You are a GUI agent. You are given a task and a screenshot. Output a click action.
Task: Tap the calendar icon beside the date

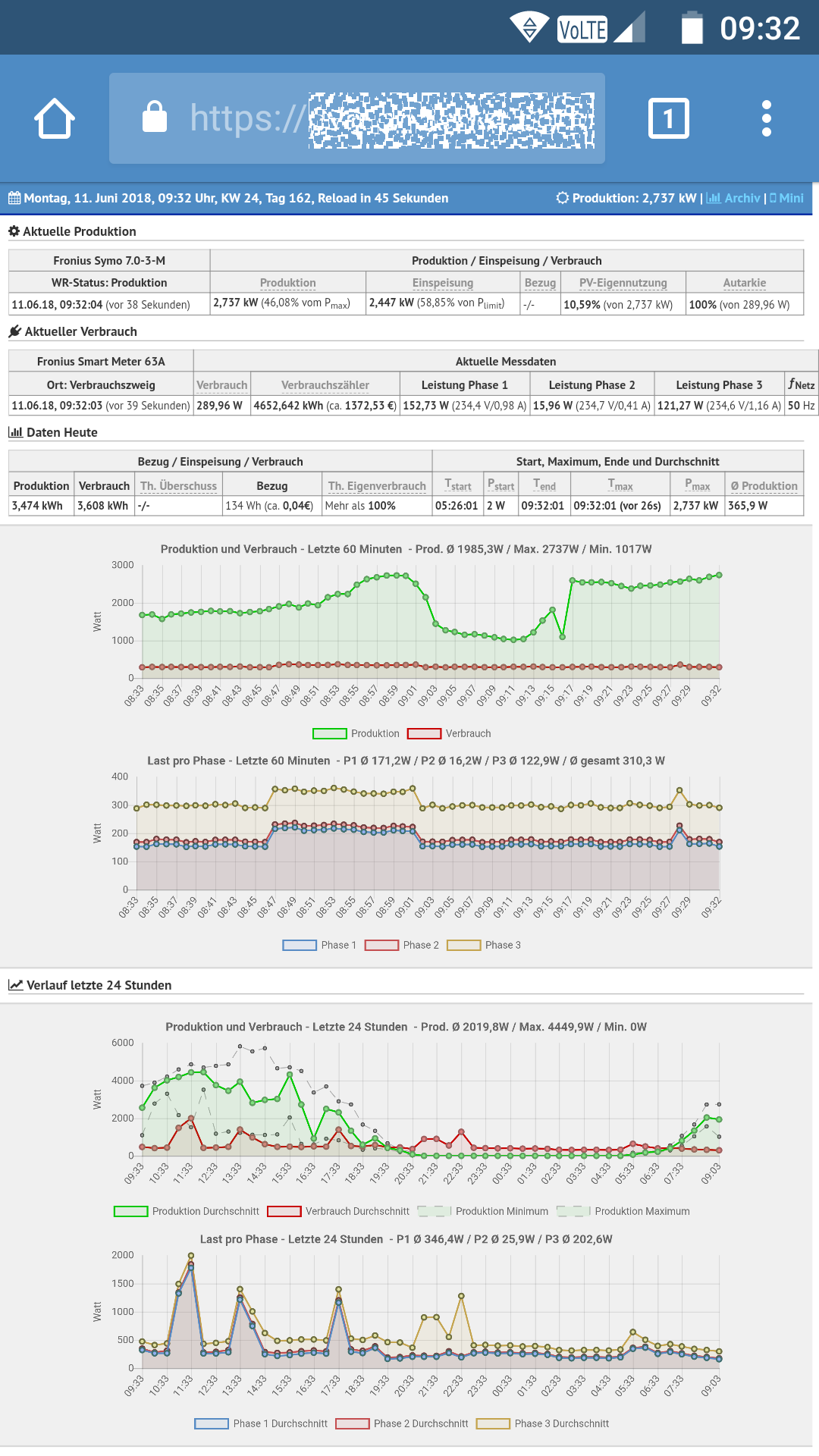pos(14,198)
